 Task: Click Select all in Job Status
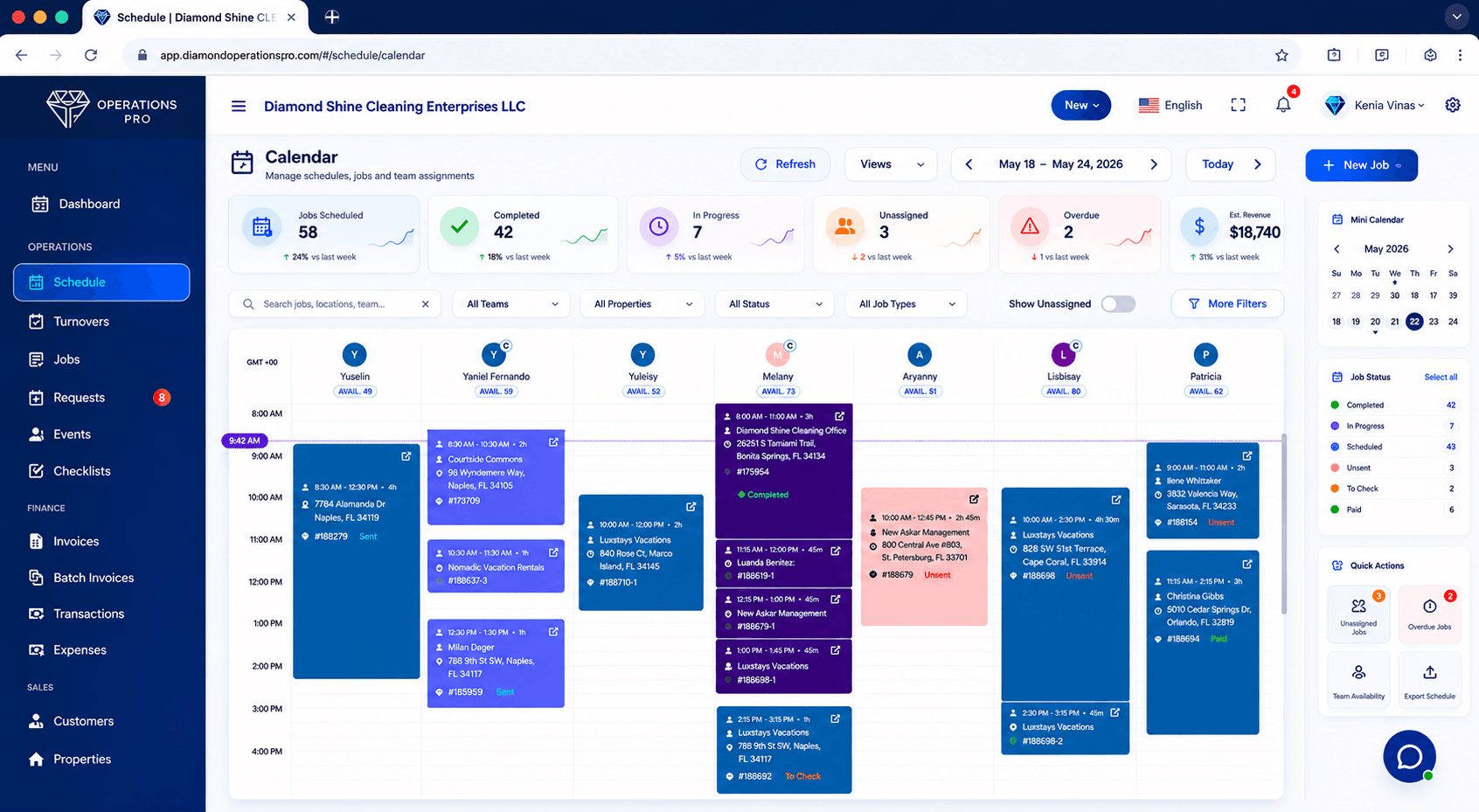click(x=1441, y=378)
